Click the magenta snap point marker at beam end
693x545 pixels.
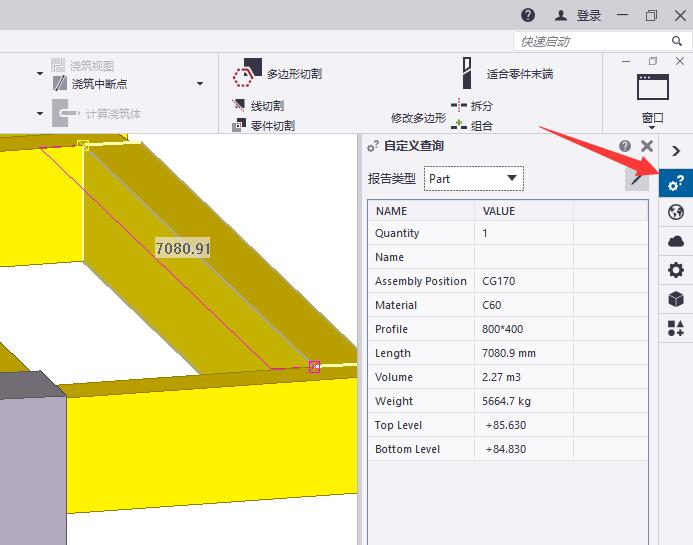[x=314, y=366]
